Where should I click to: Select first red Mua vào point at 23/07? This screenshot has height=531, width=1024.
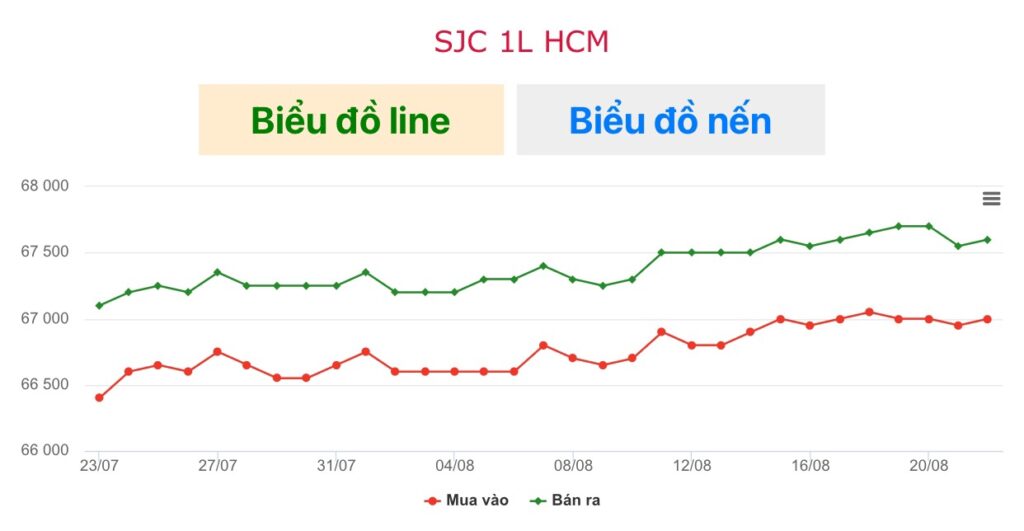pos(99,398)
